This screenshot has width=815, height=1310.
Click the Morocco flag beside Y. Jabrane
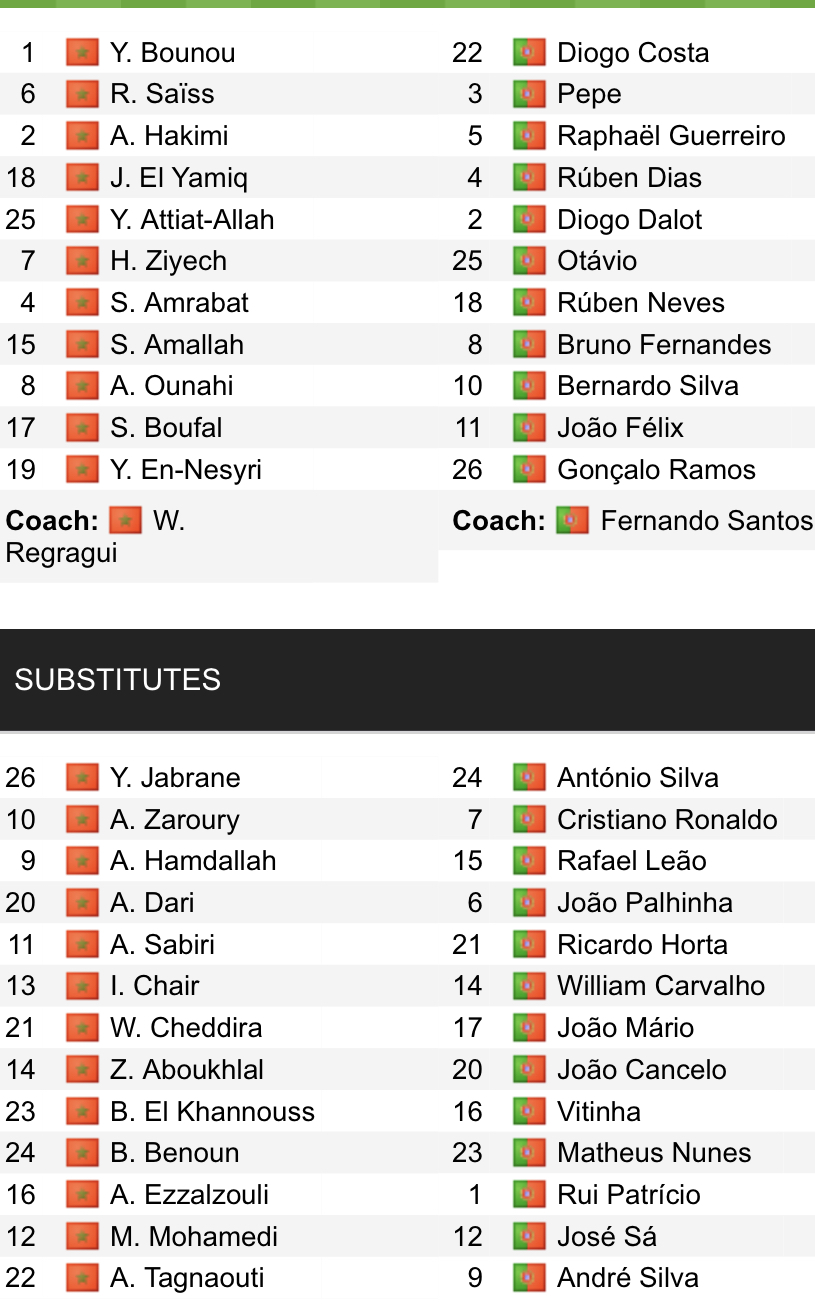click(82, 777)
